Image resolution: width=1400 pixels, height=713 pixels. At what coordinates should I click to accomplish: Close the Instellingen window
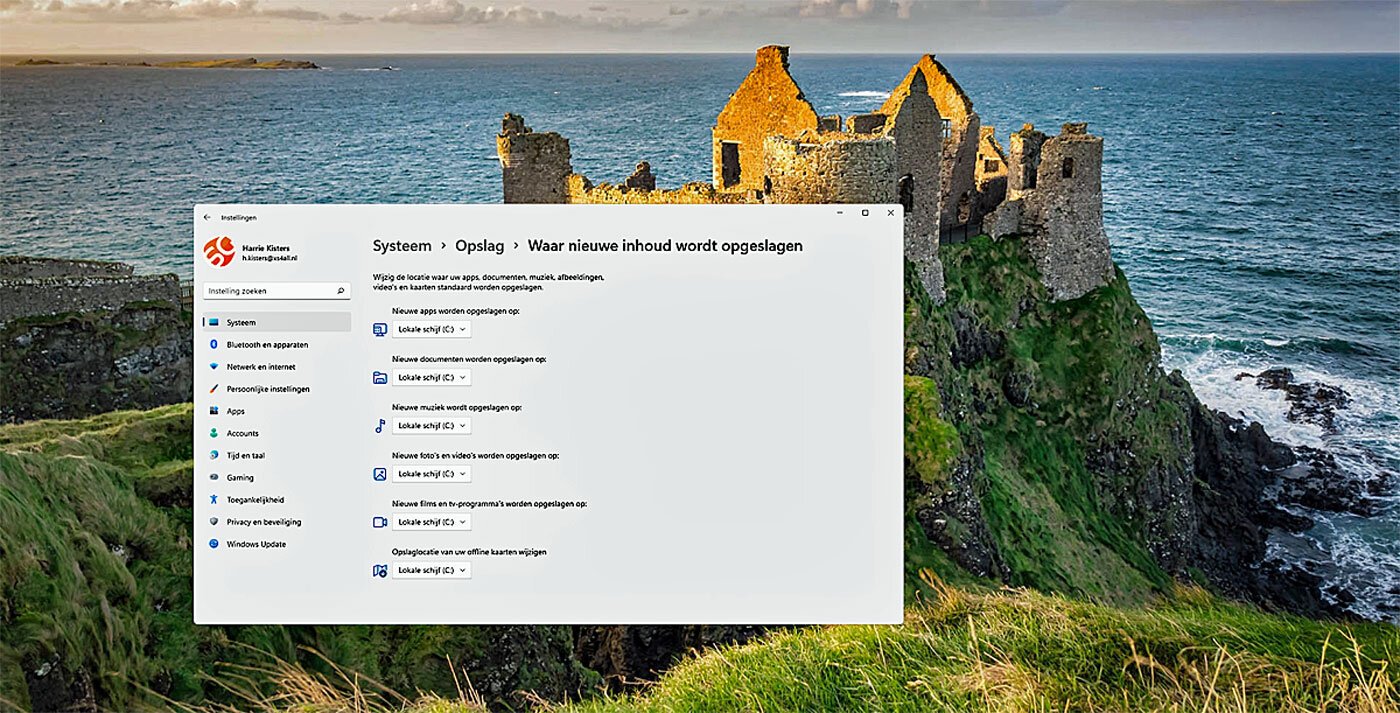tap(889, 213)
